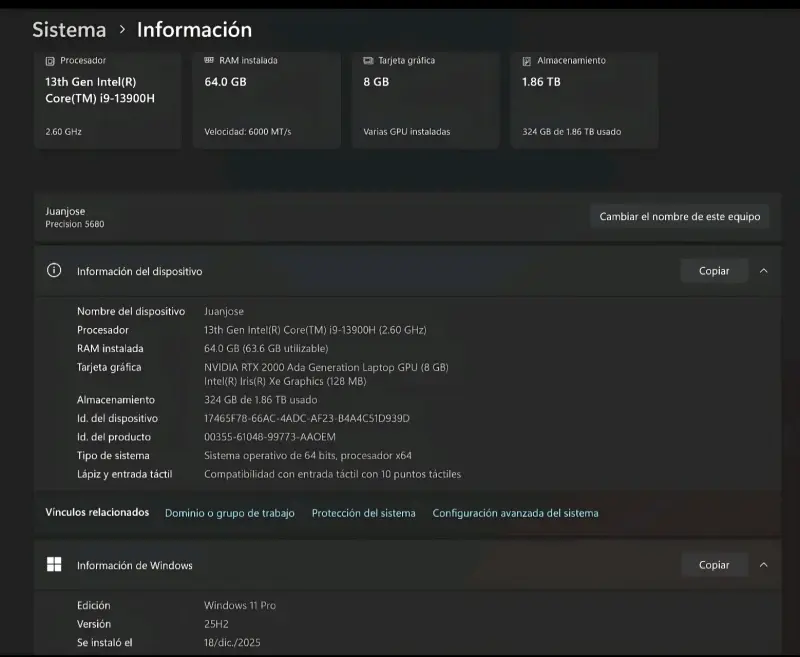This screenshot has width=800, height=657.
Task: Collapse the Información del dispositivo section
Action: coord(764,271)
